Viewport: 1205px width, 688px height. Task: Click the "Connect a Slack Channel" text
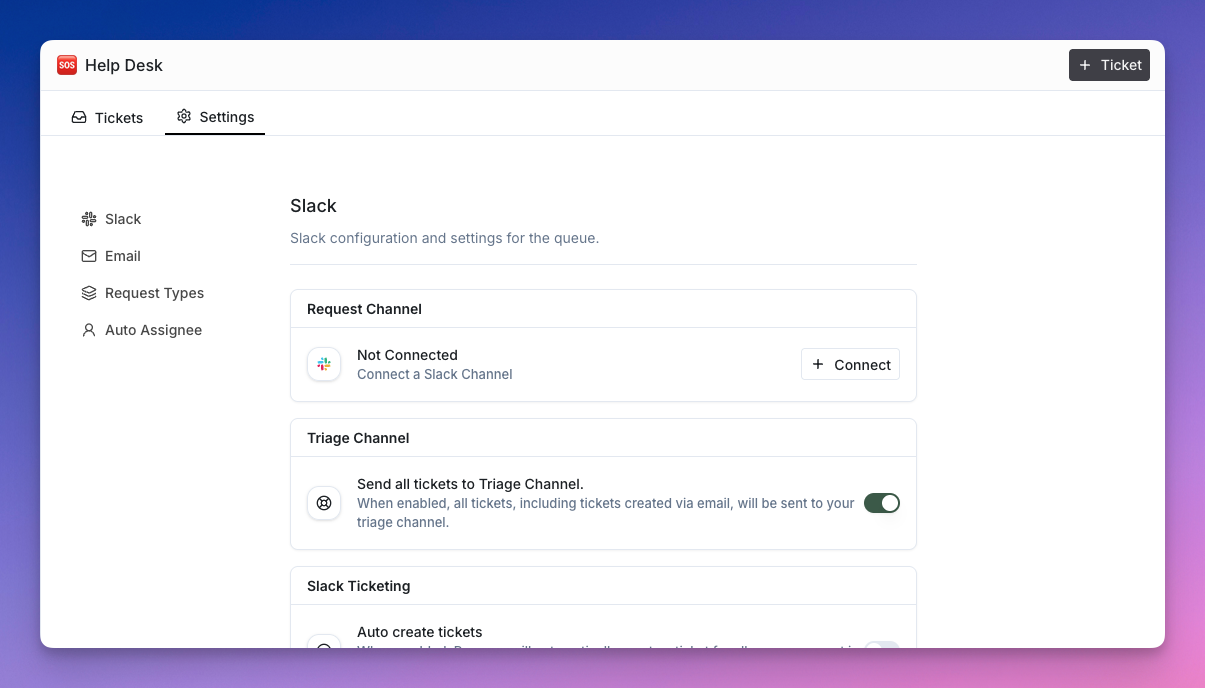pyautogui.click(x=435, y=374)
